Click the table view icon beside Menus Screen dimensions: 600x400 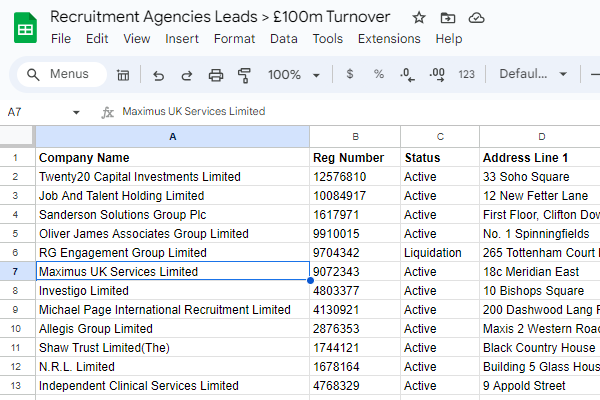click(x=123, y=75)
